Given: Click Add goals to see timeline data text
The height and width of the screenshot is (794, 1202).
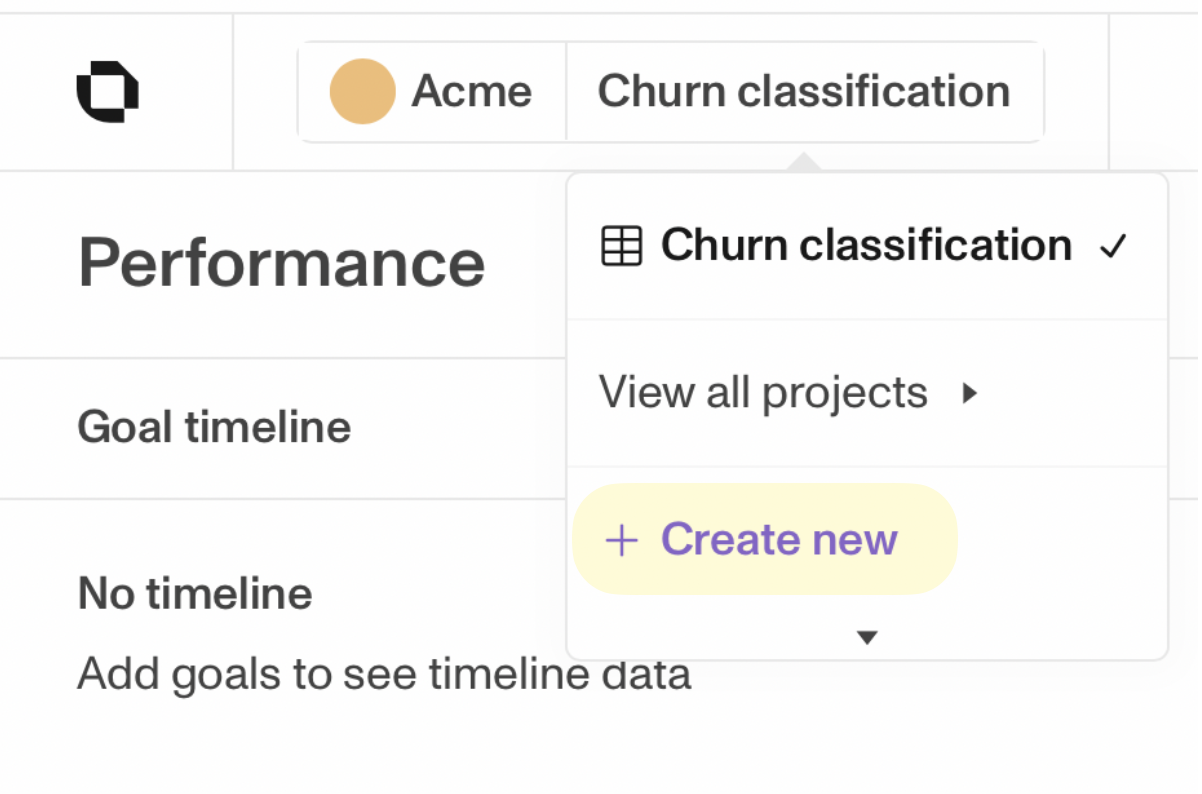Looking at the screenshot, I should pos(384,674).
